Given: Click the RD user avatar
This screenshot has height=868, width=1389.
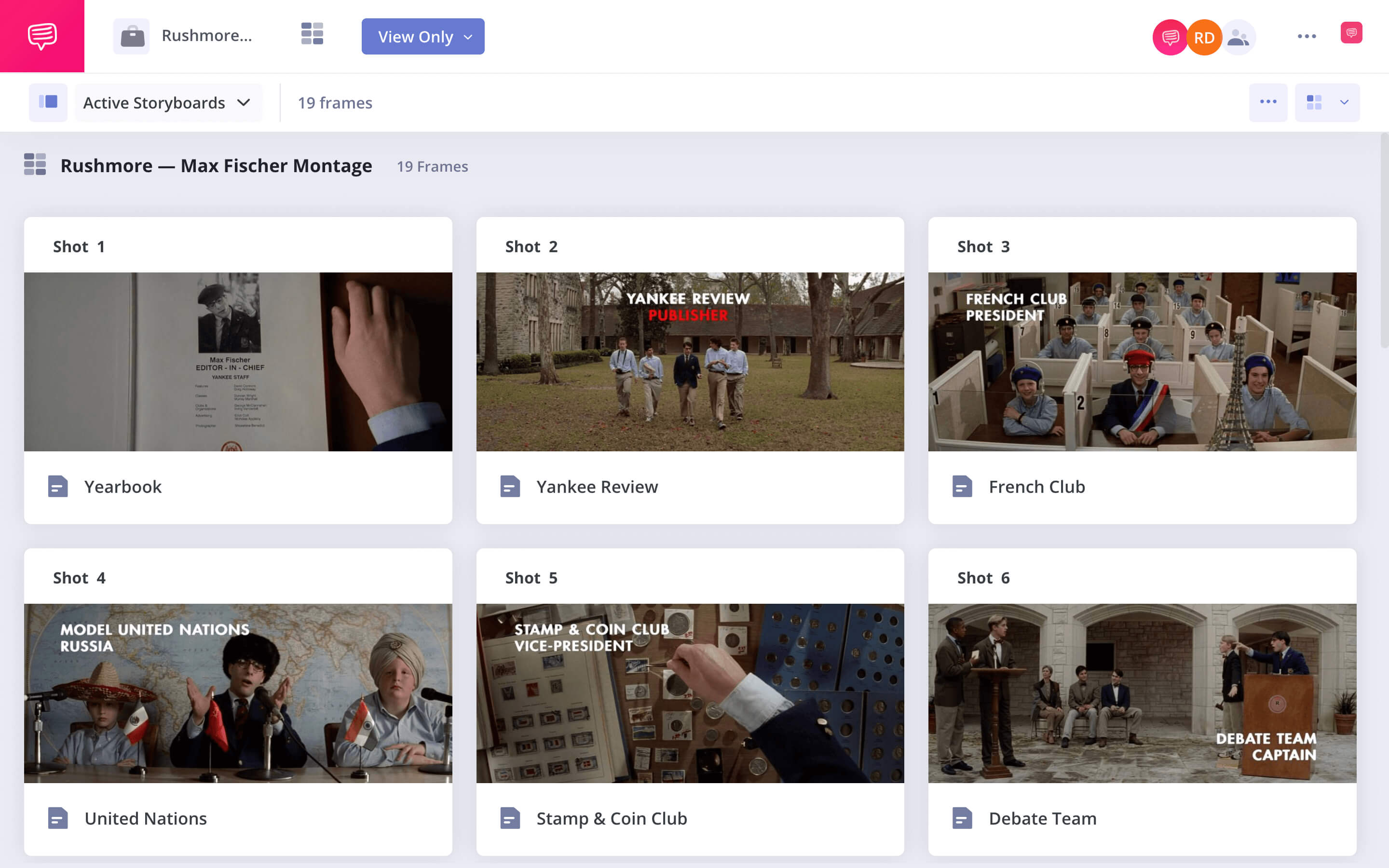Looking at the screenshot, I should click(x=1204, y=37).
